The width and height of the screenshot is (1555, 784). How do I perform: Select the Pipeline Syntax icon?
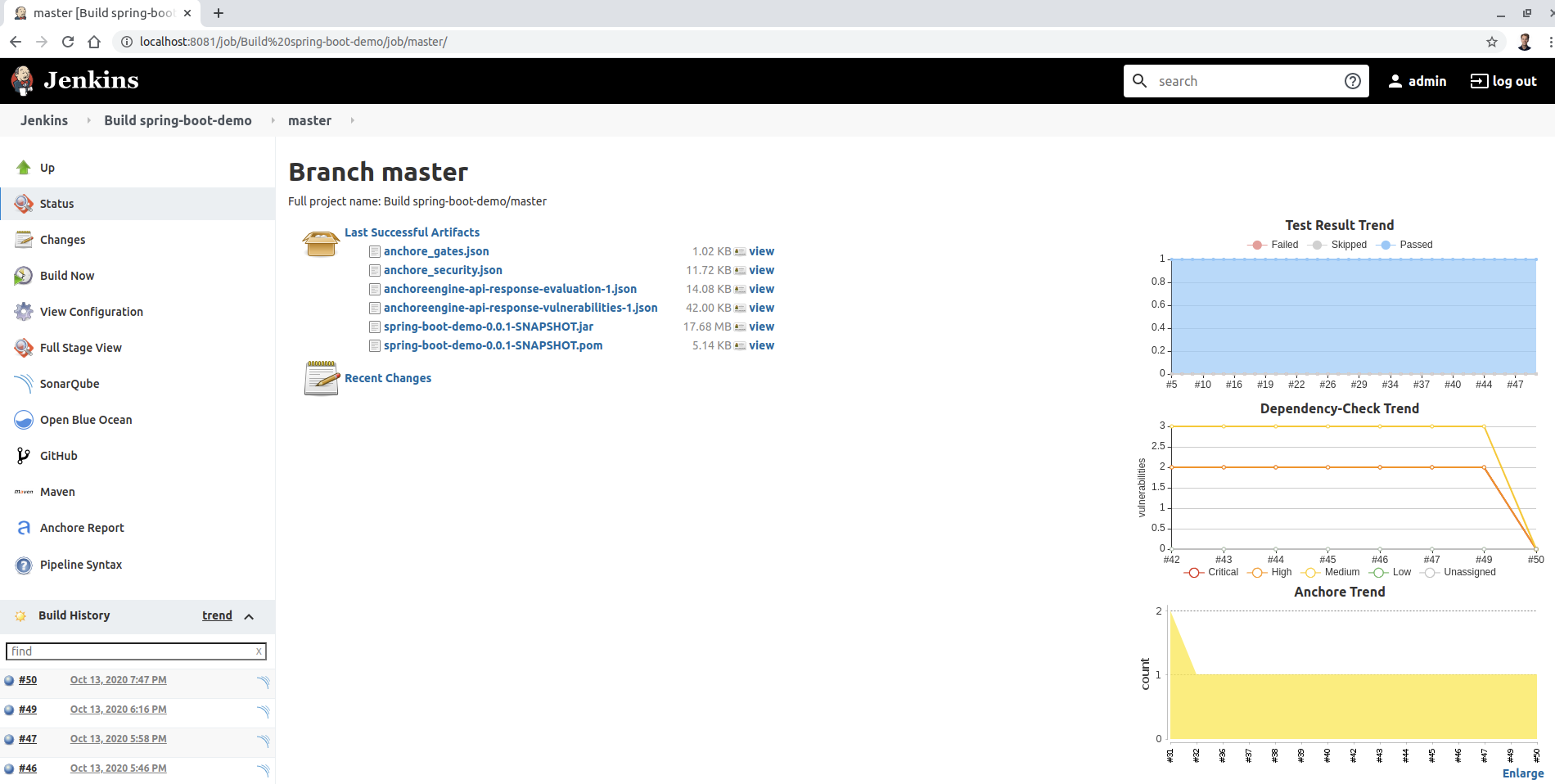[x=24, y=565]
